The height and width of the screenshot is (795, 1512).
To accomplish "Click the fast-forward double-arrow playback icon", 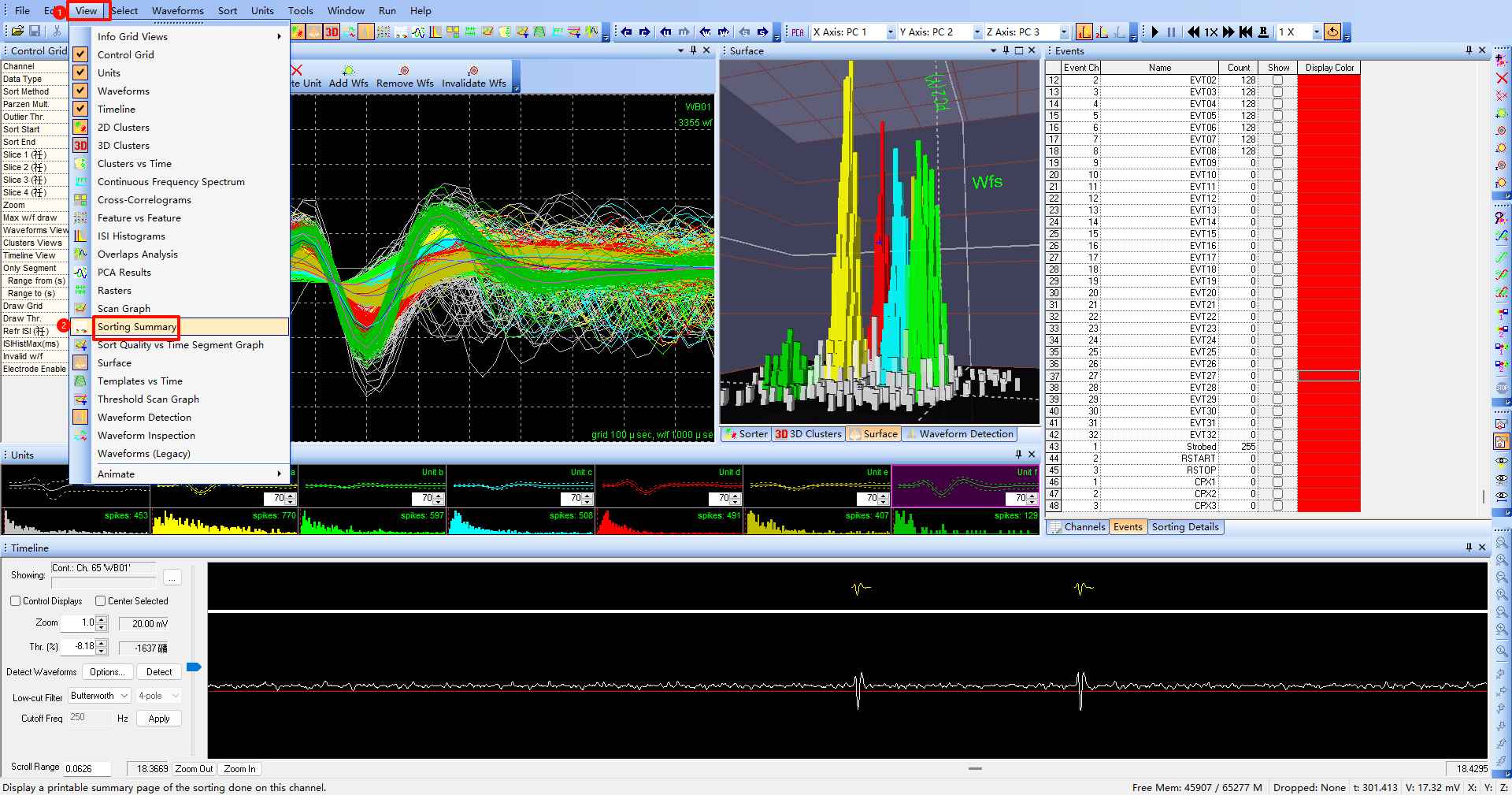I will (1228, 32).
